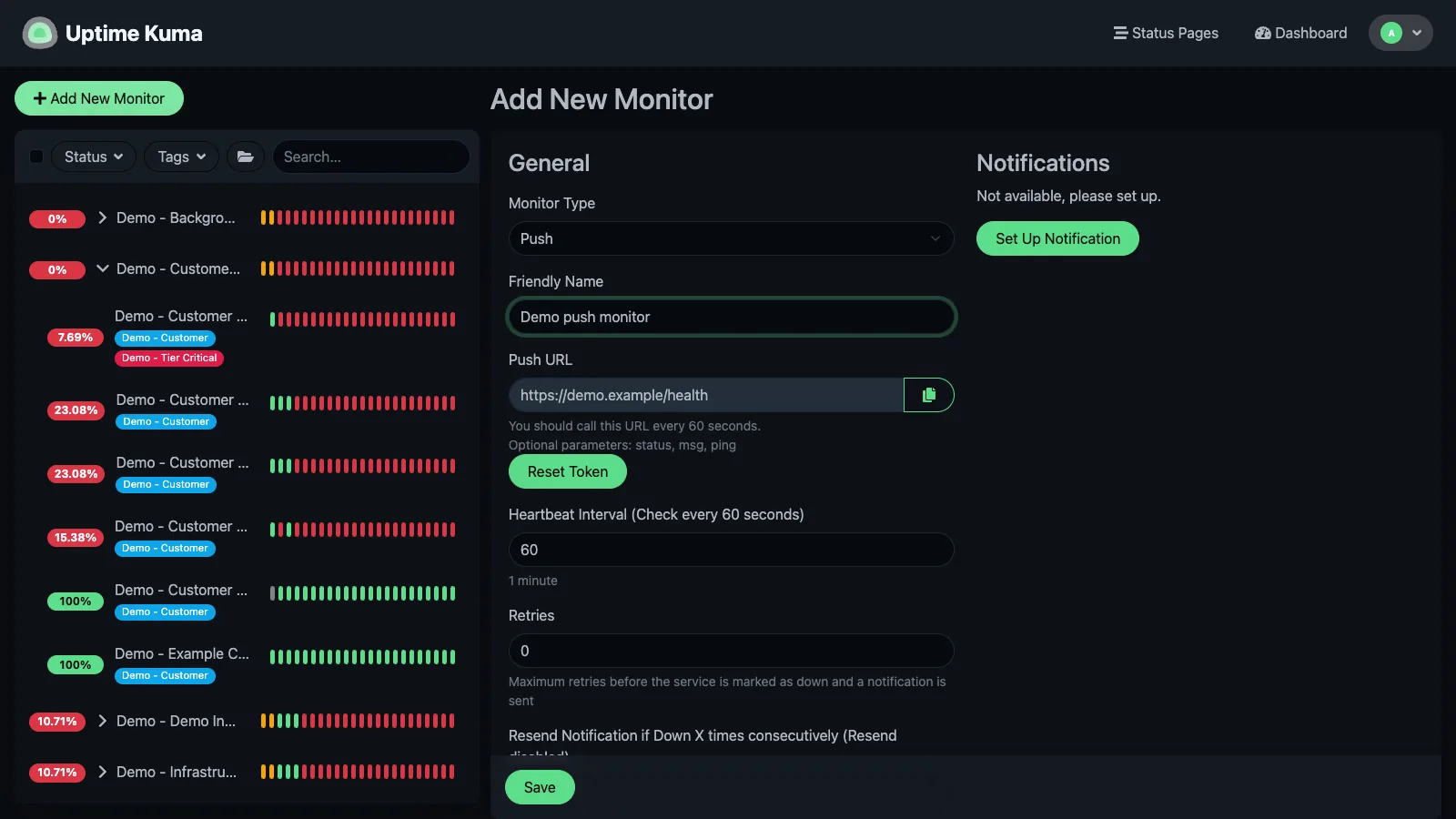
Task: Click Set Up Notification
Action: tap(1057, 238)
